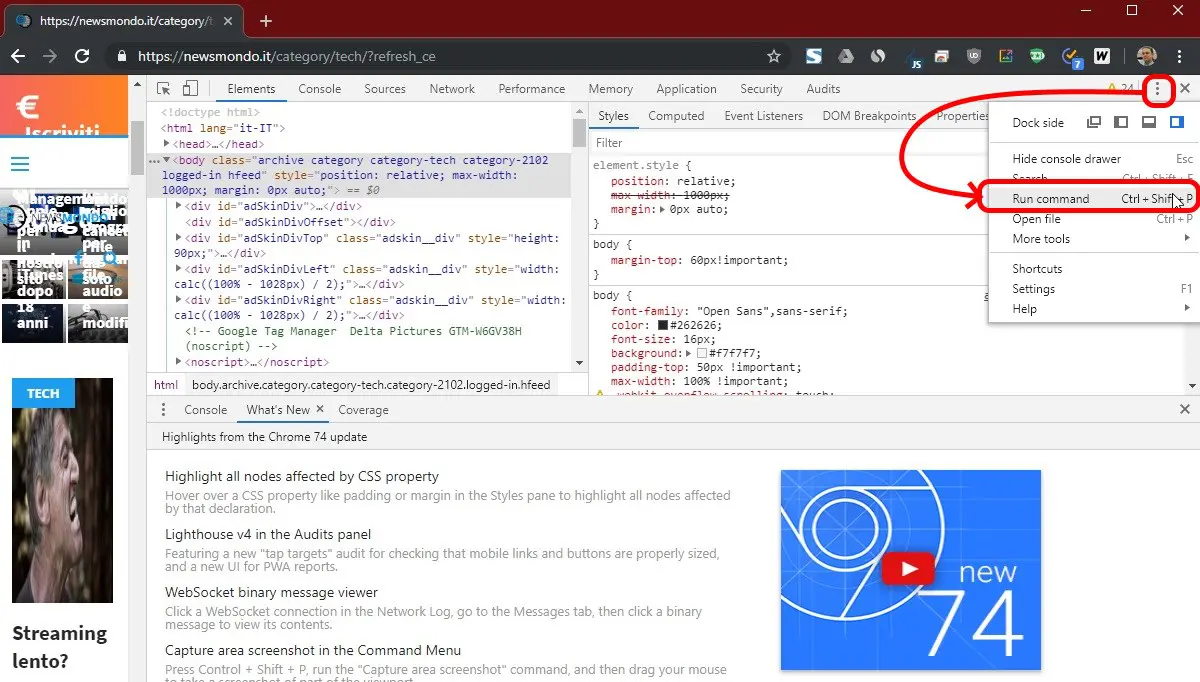This screenshot has width=1200, height=682.
Task: Expand the adSkinDivTop div node
Action: [179, 238]
